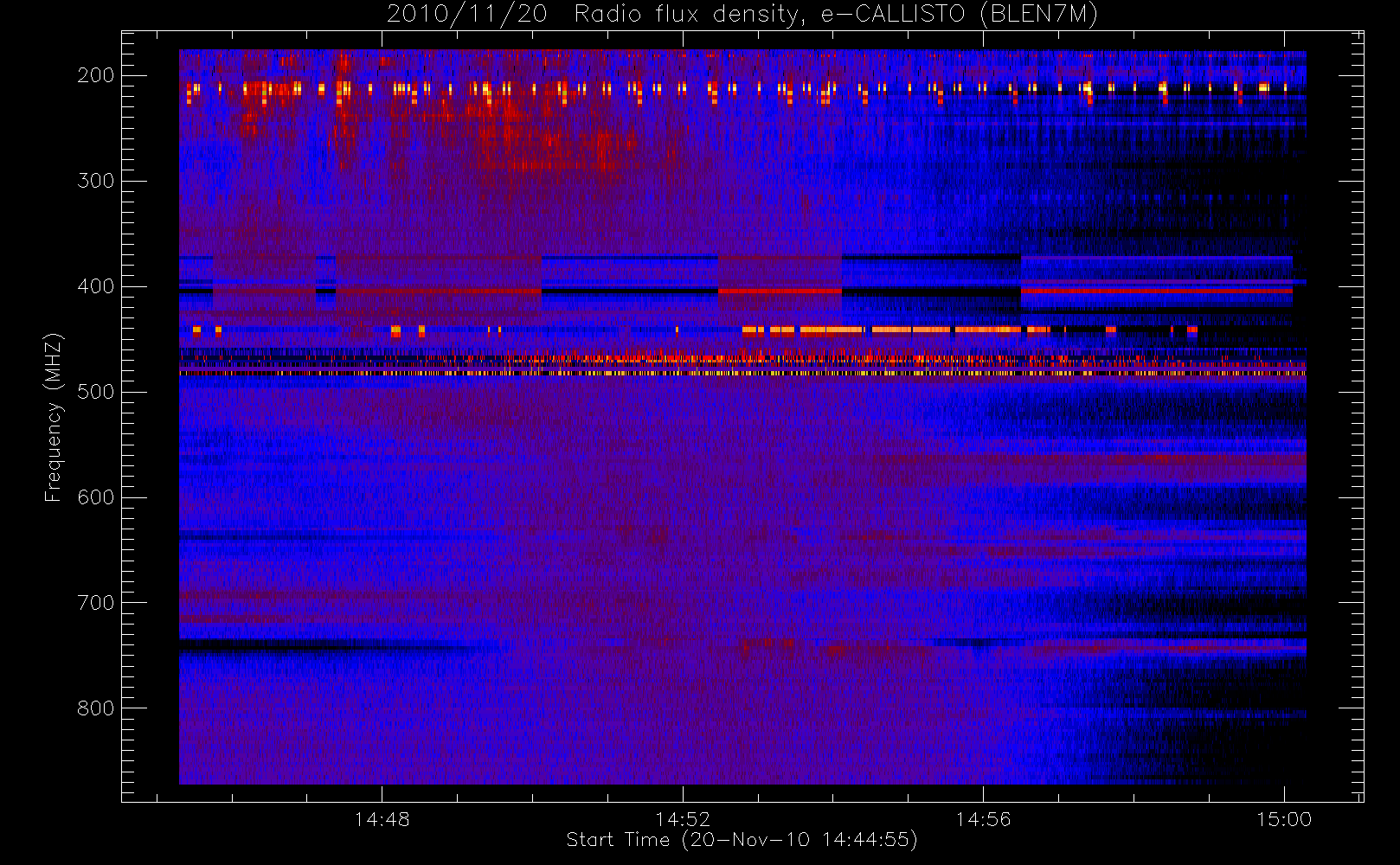Select the 700 frequency tick label
This screenshot has height=865, width=1400.
tap(96, 603)
